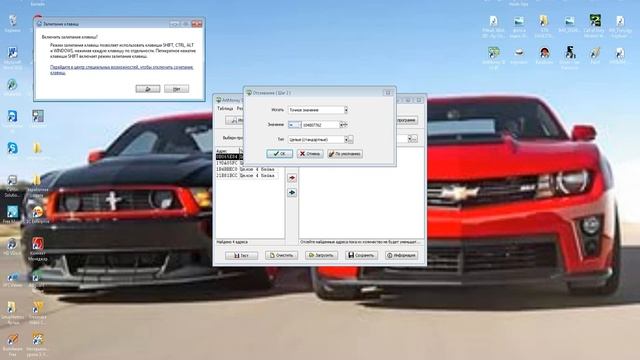Click Да in the Sticky Keys dialog

pyautogui.click(x=148, y=89)
